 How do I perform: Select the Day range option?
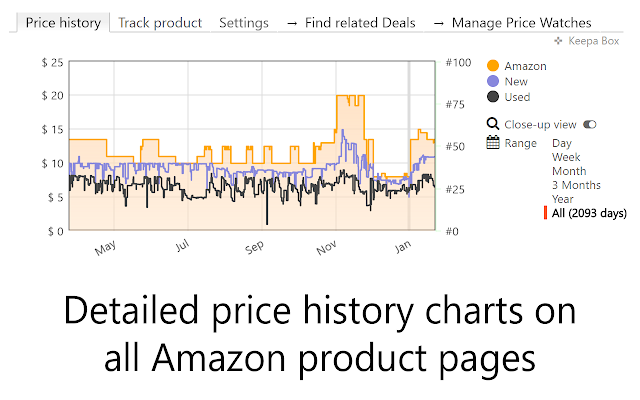click(x=562, y=143)
